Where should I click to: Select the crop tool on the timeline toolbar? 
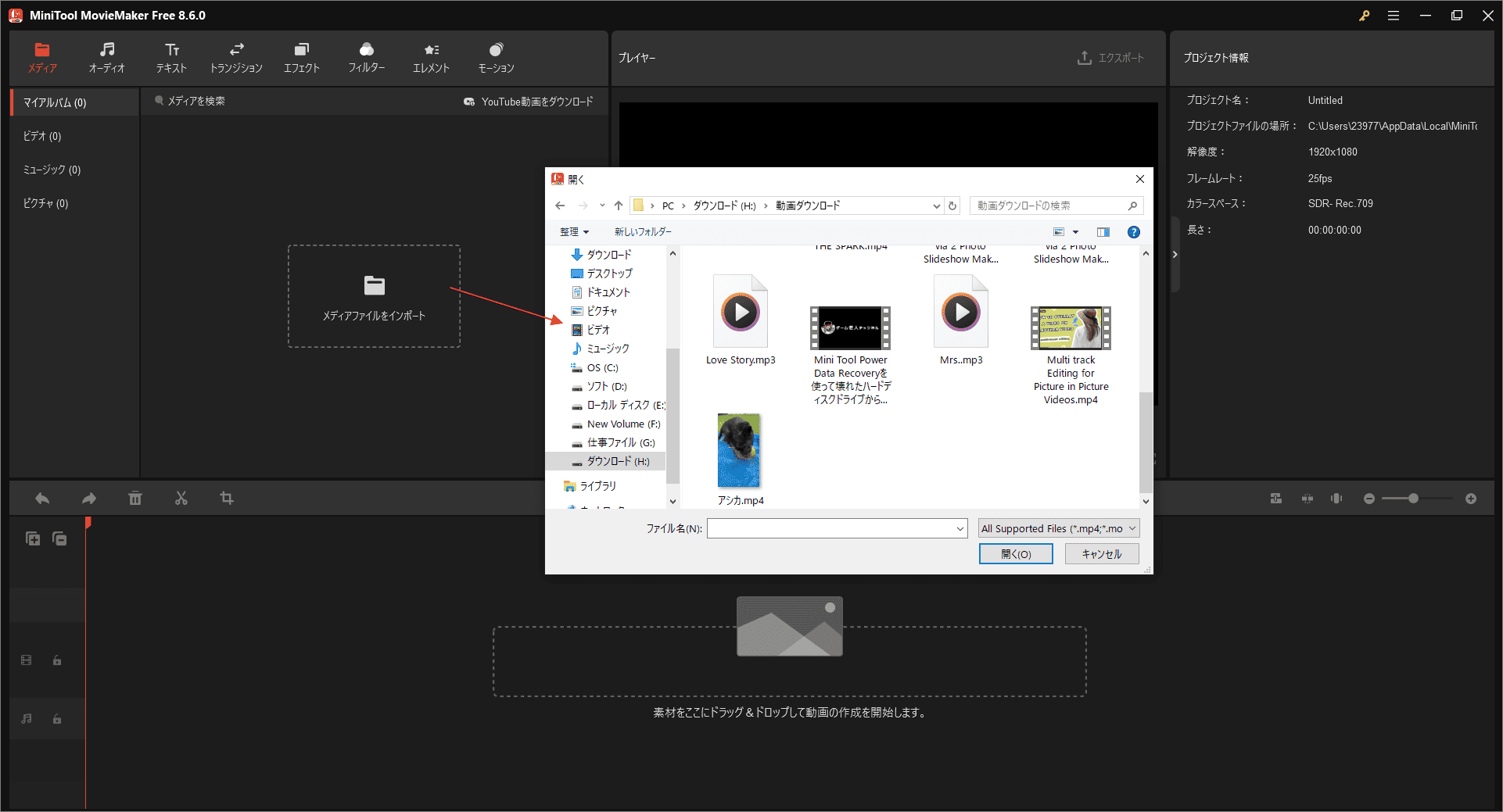227,498
